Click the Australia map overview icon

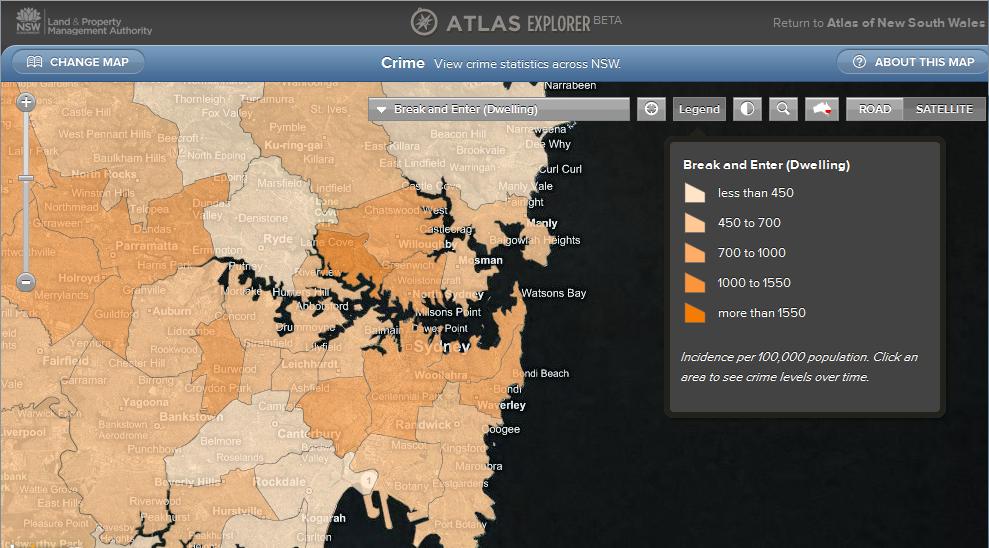822,109
